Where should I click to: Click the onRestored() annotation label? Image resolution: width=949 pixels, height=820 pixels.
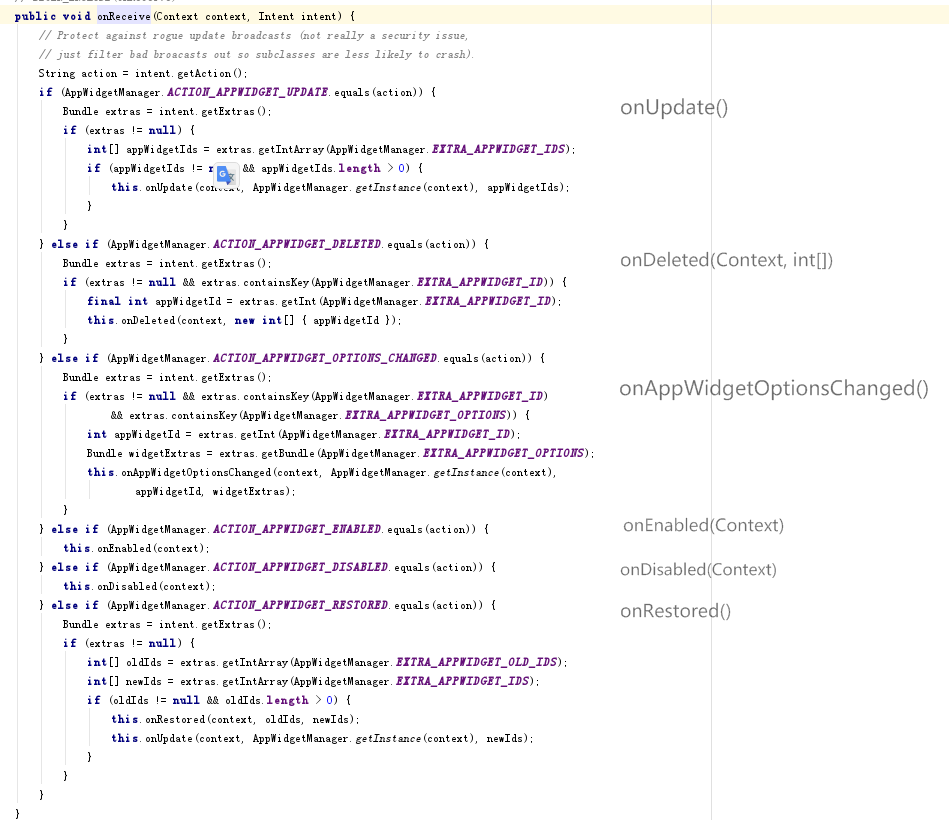(675, 611)
